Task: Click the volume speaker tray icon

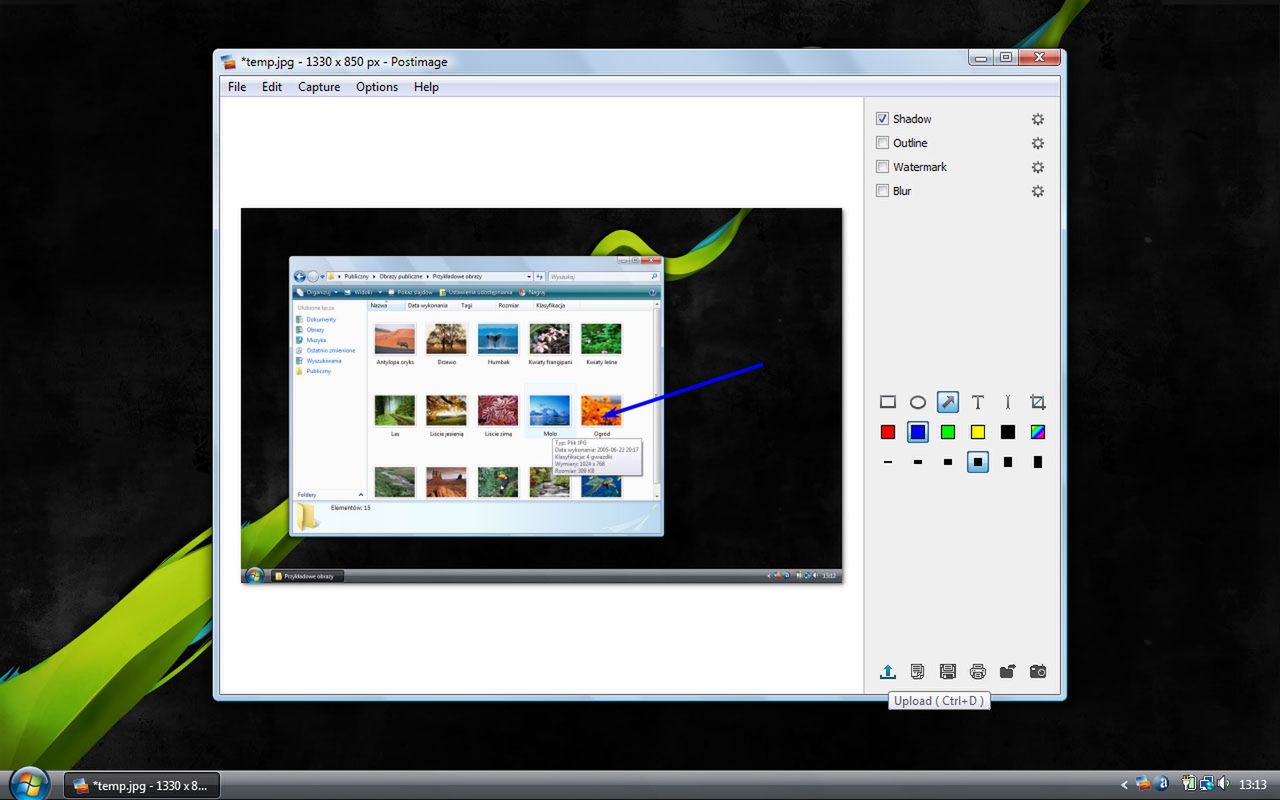Action: pyautogui.click(x=1224, y=784)
